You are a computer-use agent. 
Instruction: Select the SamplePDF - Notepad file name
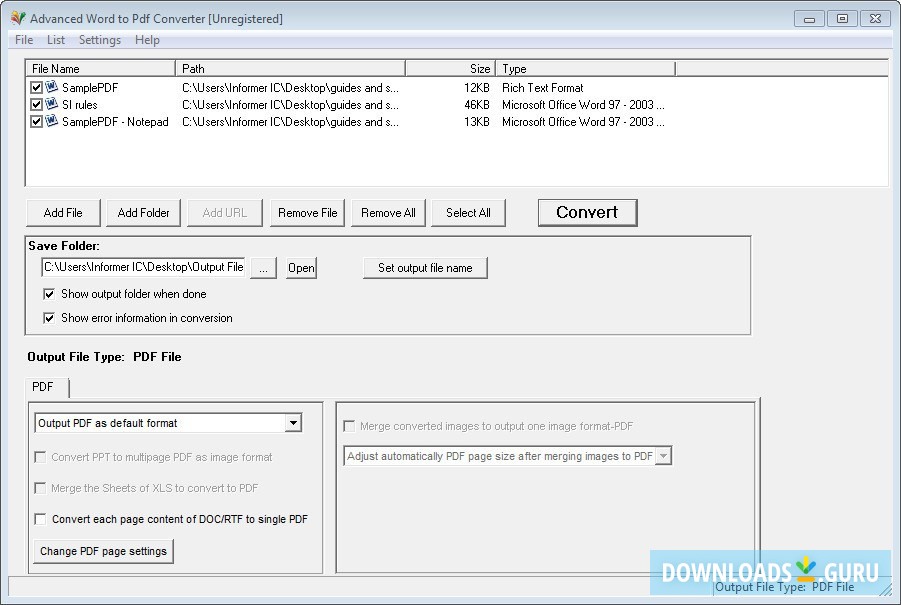(x=115, y=122)
